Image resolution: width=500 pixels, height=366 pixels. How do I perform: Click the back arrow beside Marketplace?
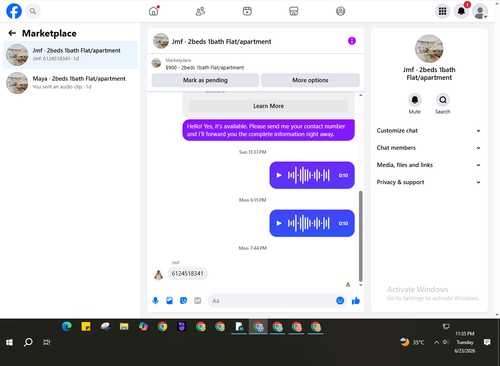click(x=12, y=33)
